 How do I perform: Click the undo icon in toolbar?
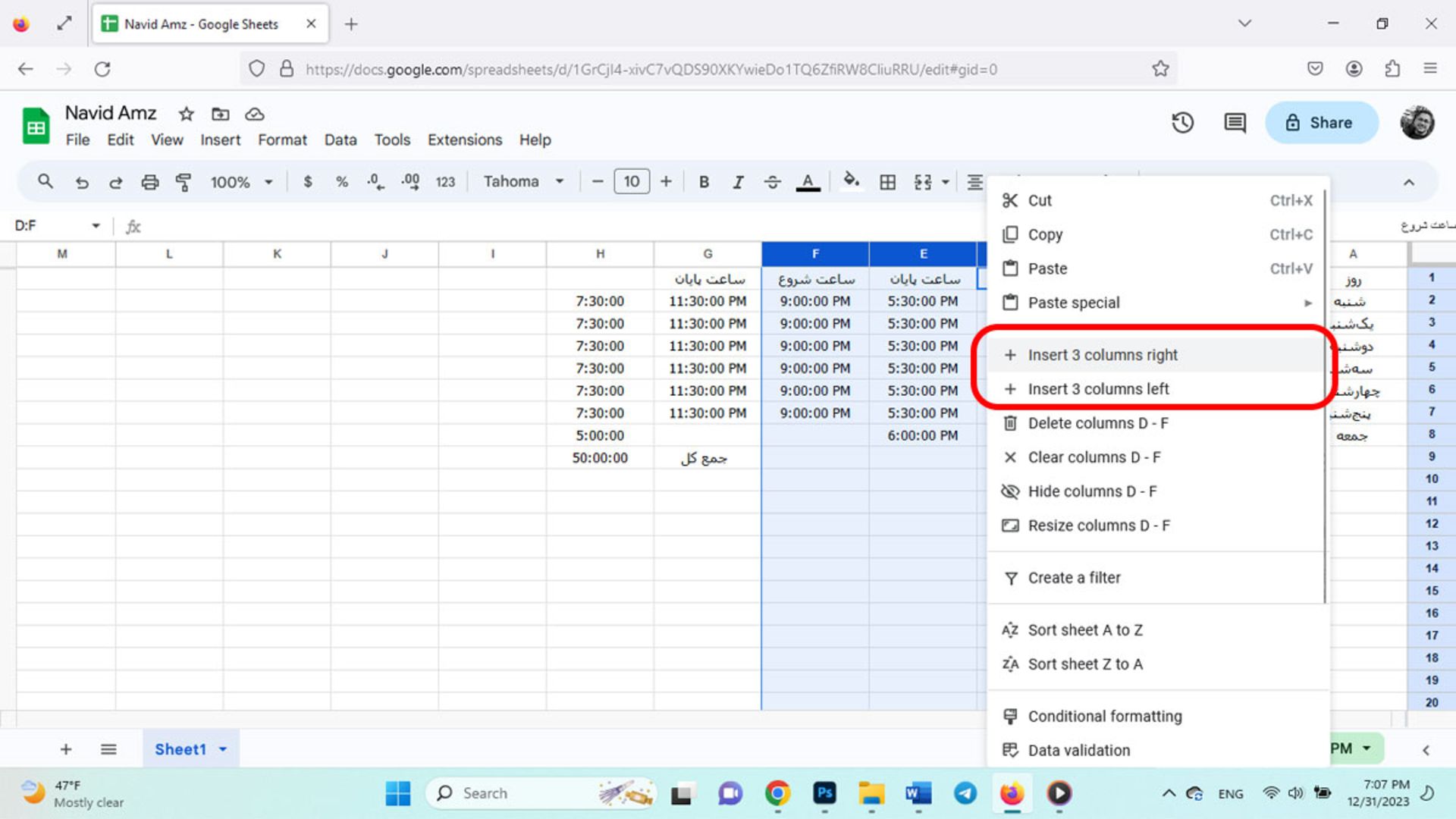tap(82, 181)
